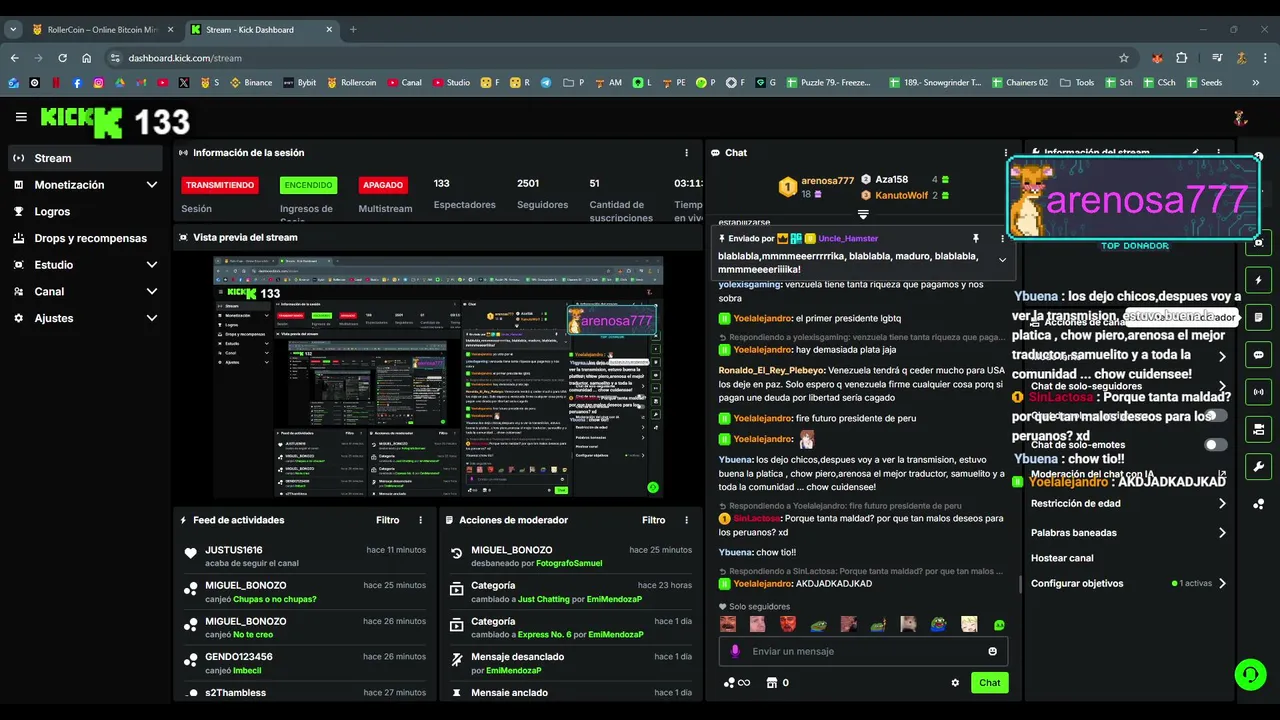
Task: Bookmark this page with the star icon
Action: pos(1124,58)
